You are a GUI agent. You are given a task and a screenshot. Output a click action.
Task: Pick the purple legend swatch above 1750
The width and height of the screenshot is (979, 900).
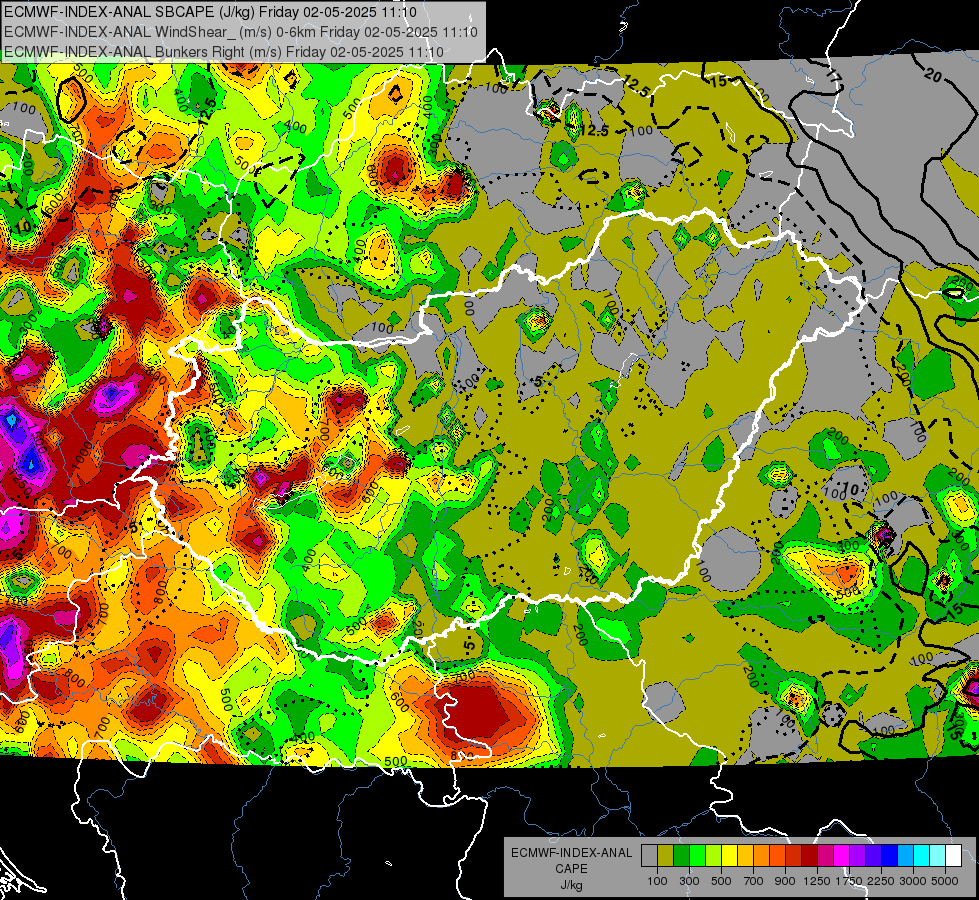(858, 855)
